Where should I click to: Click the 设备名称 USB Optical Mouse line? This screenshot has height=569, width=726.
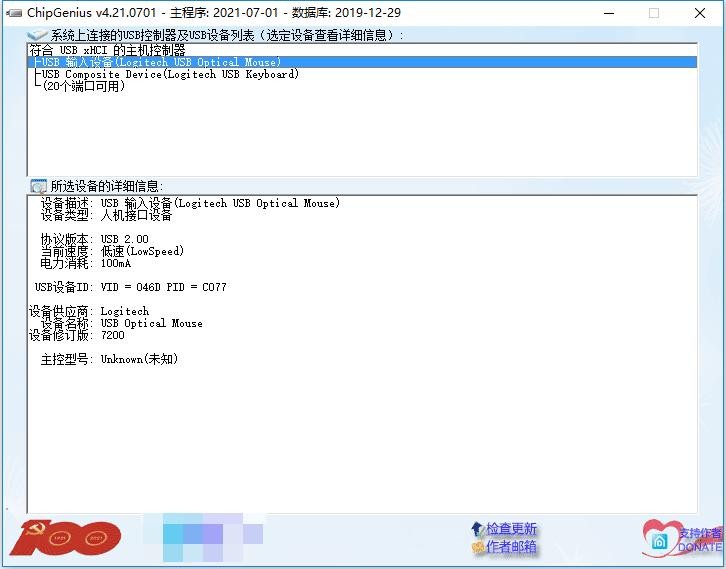tap(121, 323)
